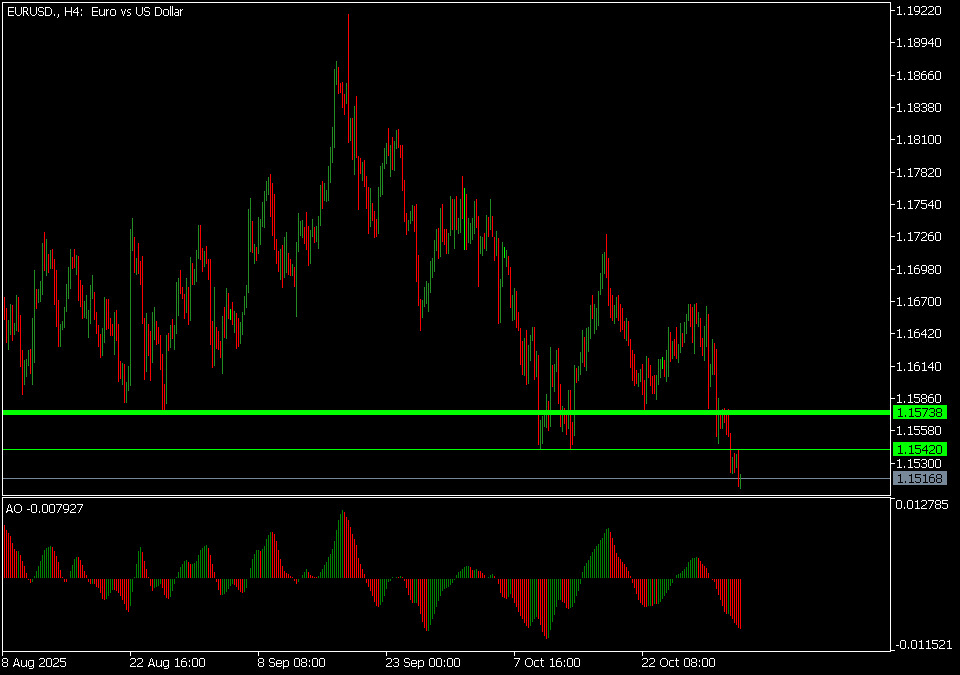Click the 22 Aug 16:00 time label
Screen dimensions: 960x675
(x=167, y=662)
